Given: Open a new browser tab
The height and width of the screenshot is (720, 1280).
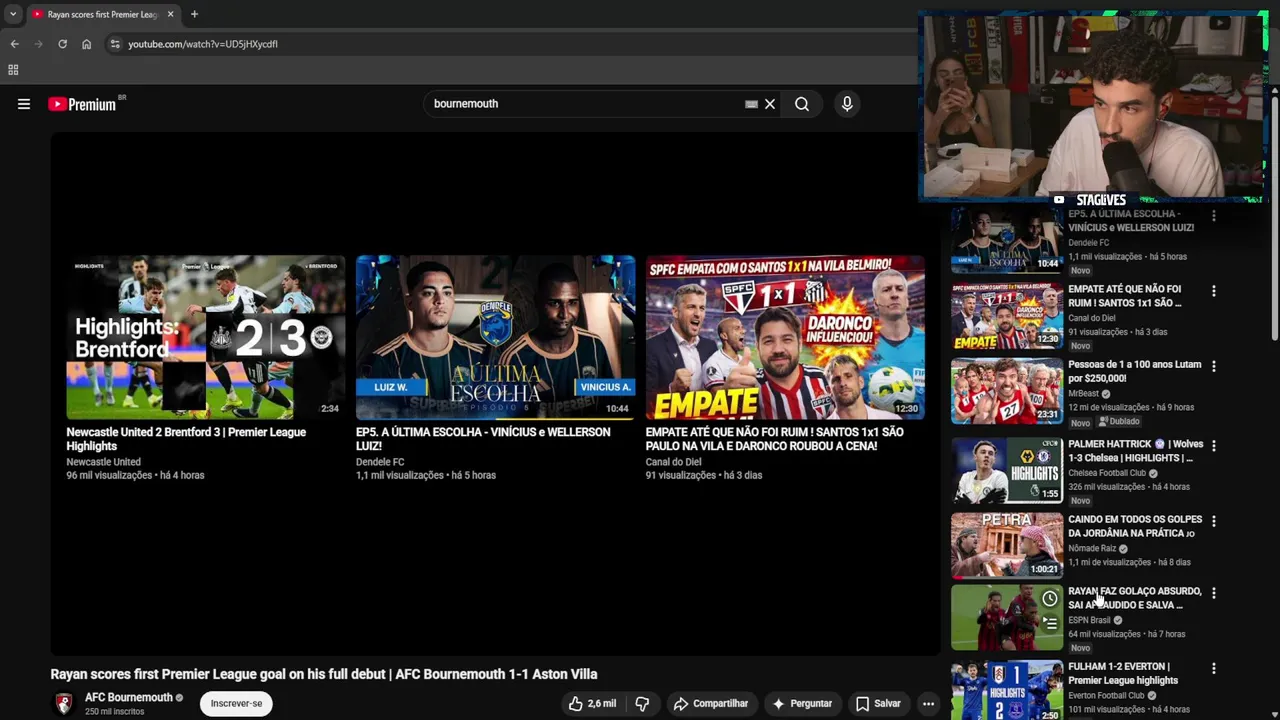Looking at the screenshot, I should (x=194, y=14).
